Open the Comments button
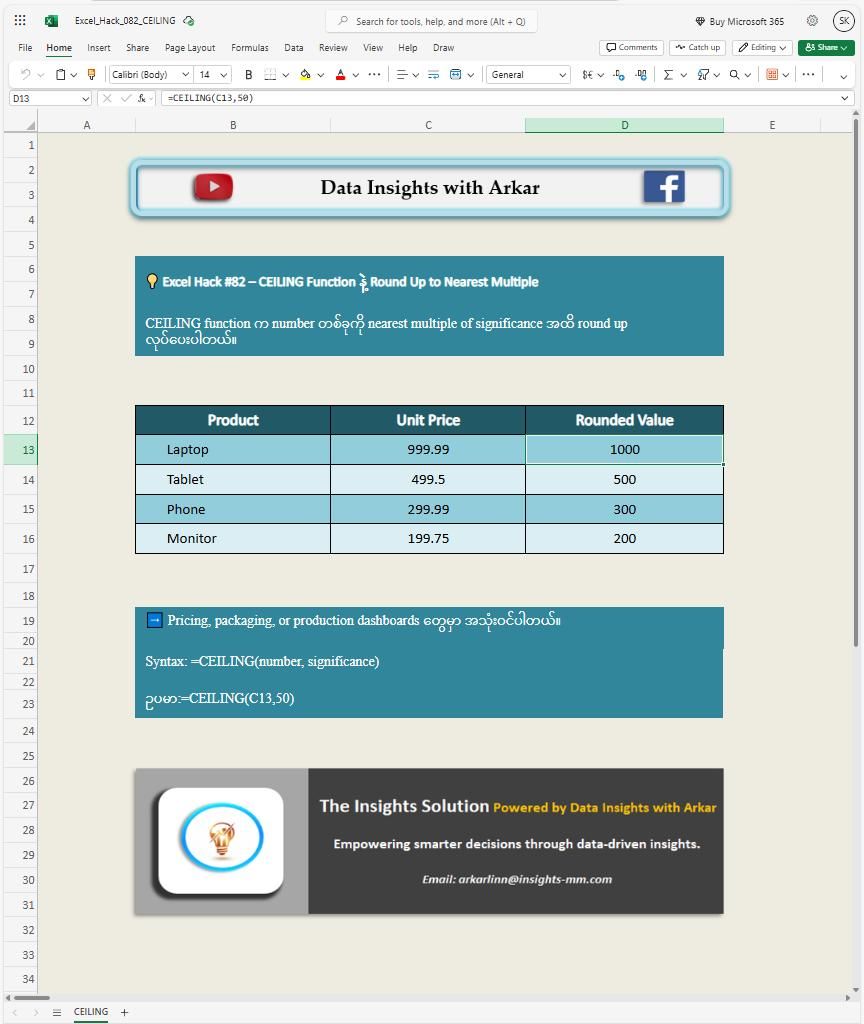 tap(631, 47)
